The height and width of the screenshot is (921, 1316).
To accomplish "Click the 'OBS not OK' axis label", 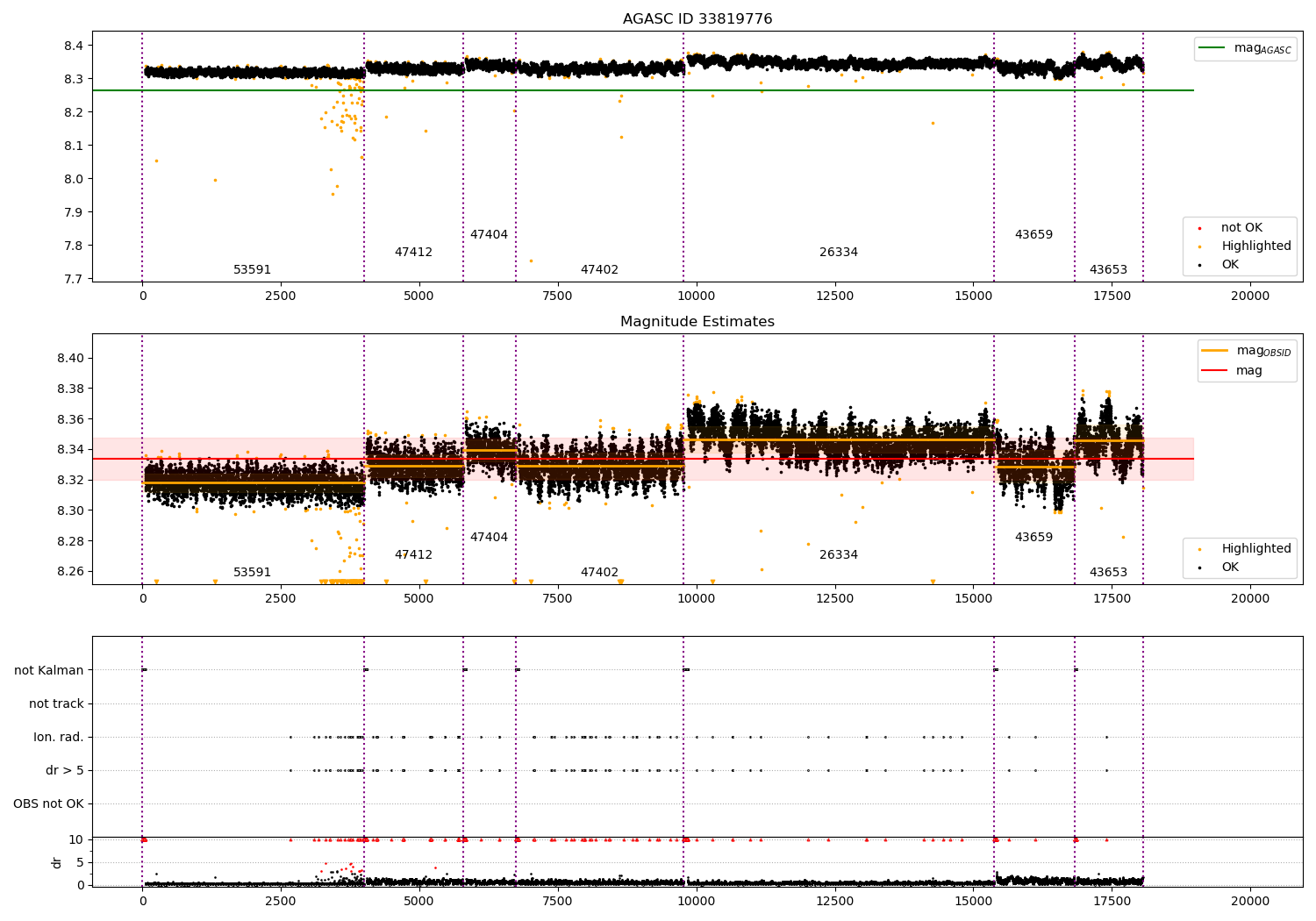I will 49,804.
